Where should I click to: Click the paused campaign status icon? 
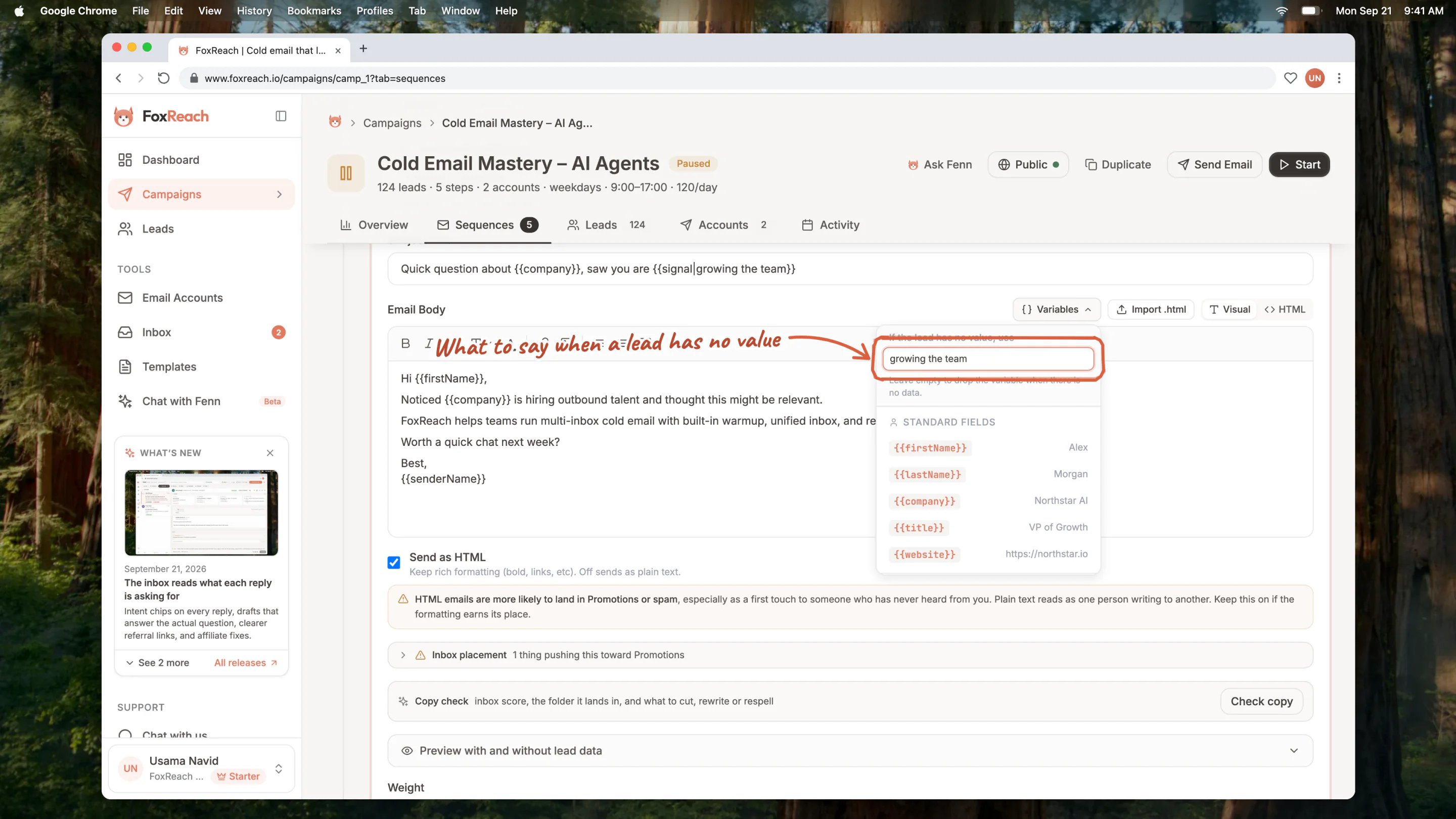[x=346, y=173]
